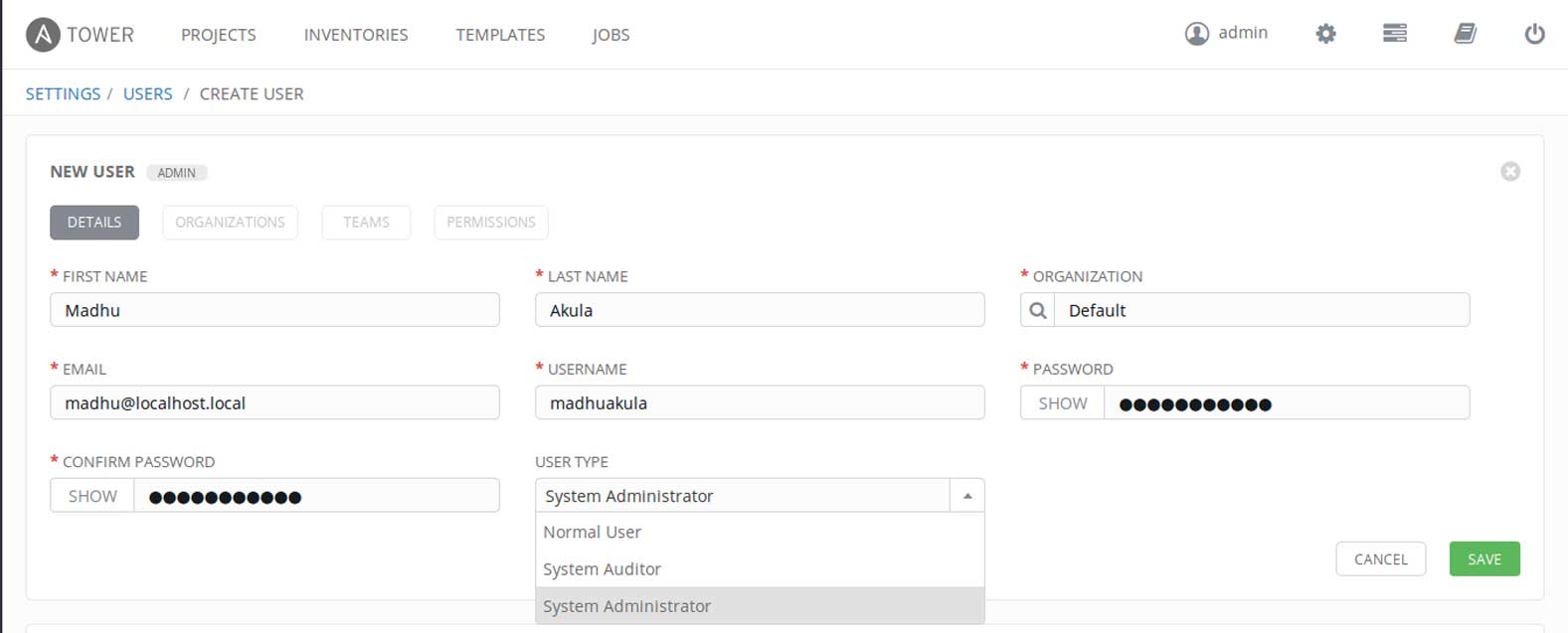Click the organization search magnifier icon
The height and width of the screenshot is (633, 1568).
pyautogui.click(x=1038, y=310)
